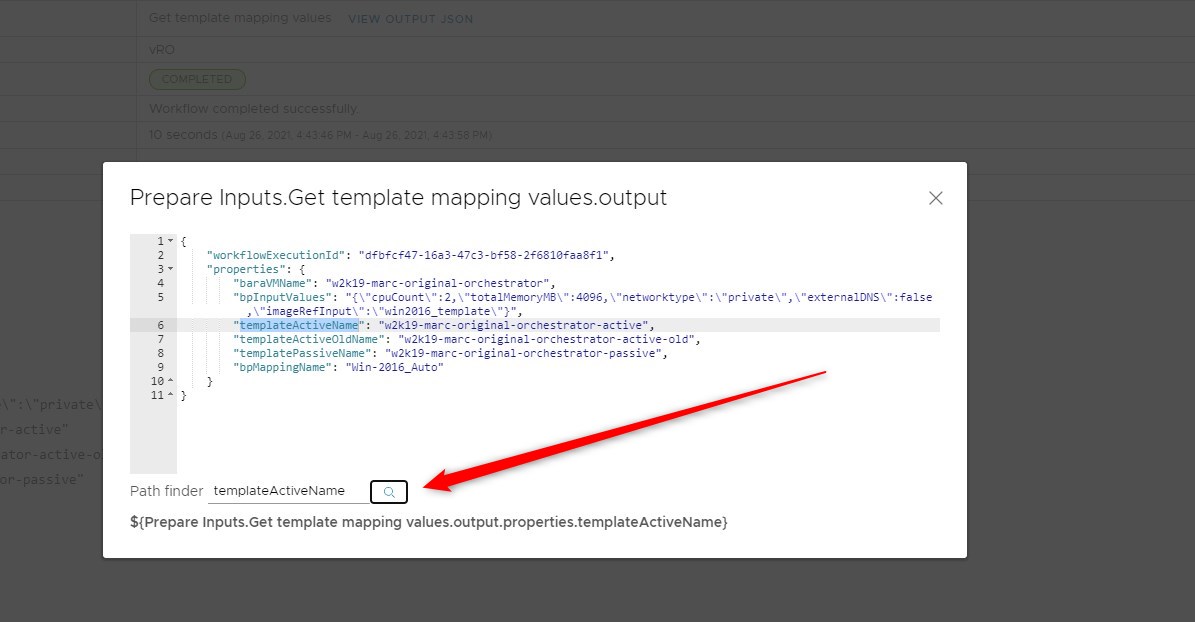Collapse the "properties" block fold arrow

171,269
